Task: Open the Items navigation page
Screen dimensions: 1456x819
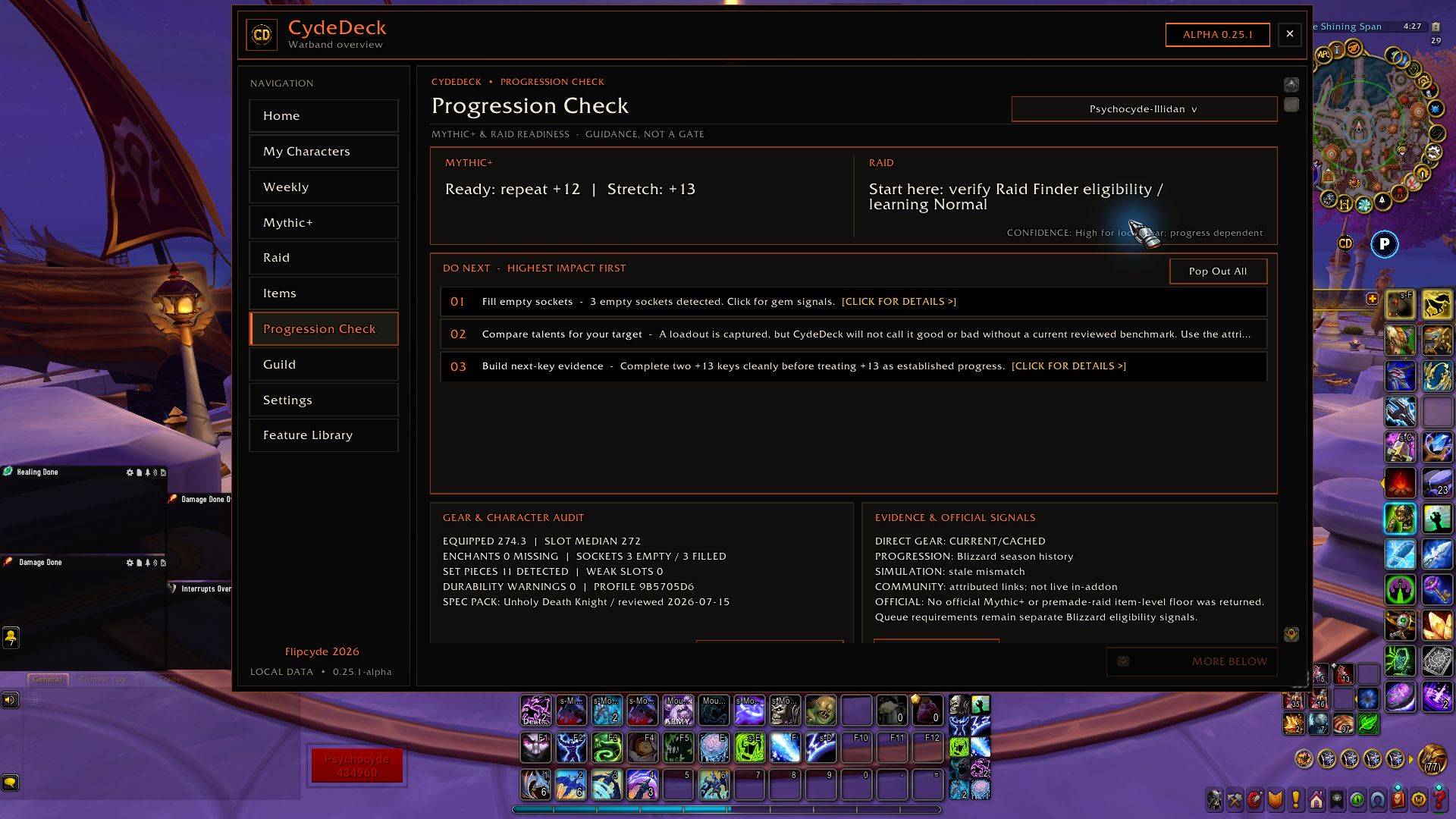Action: point(324,293)
